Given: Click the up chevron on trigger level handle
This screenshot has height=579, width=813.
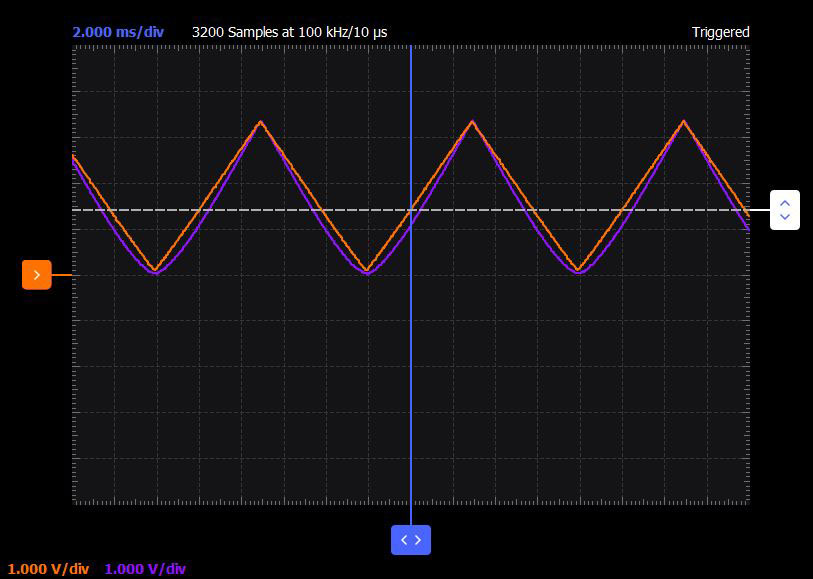Looking at the screenshot, I should (x=785, y=203).
